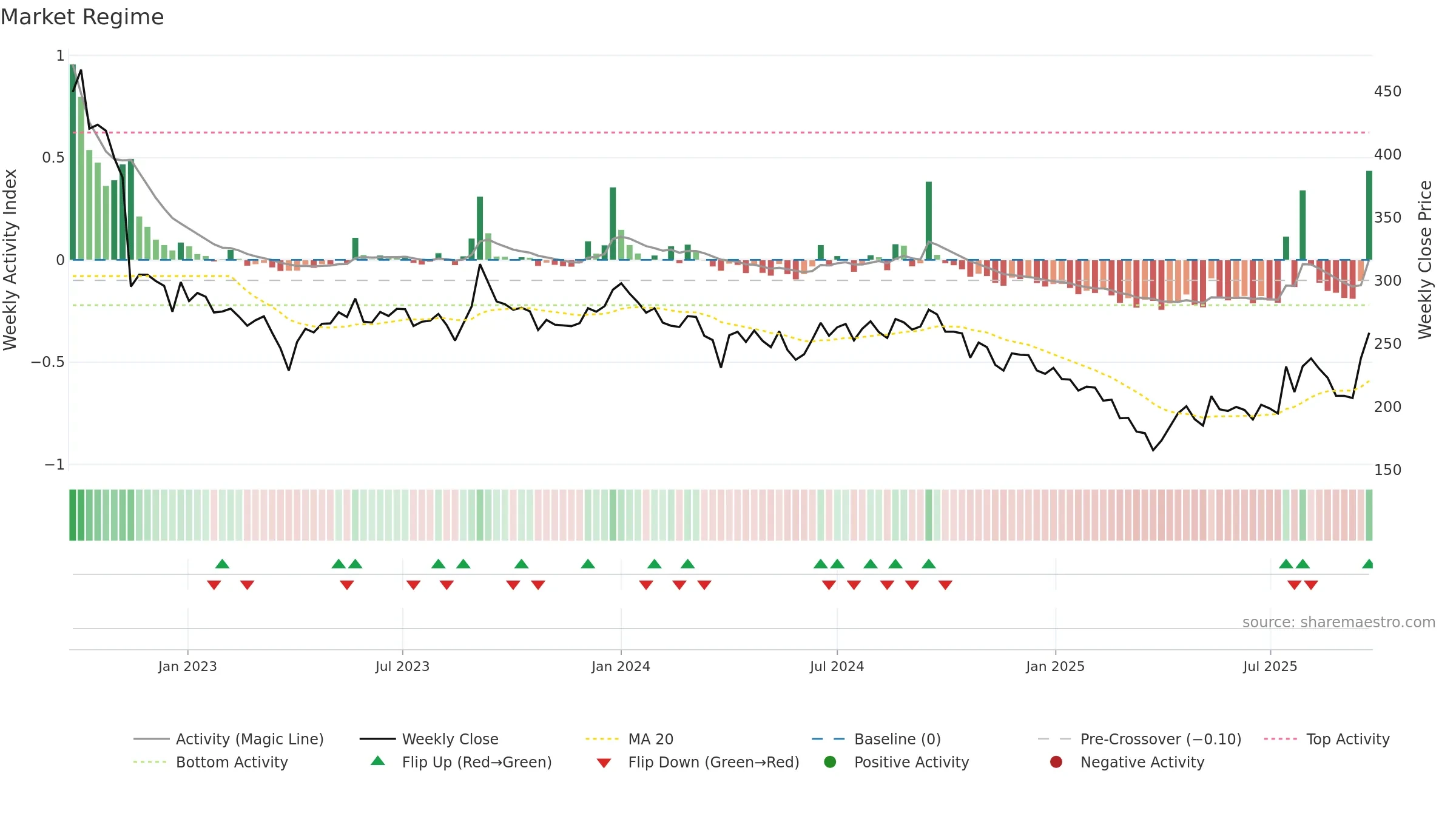Screen dimensions: 1456x819
Task: Toggle the Activity (Magic Line) legend entry
Action: pyautogui.click(x=229, y=739)
